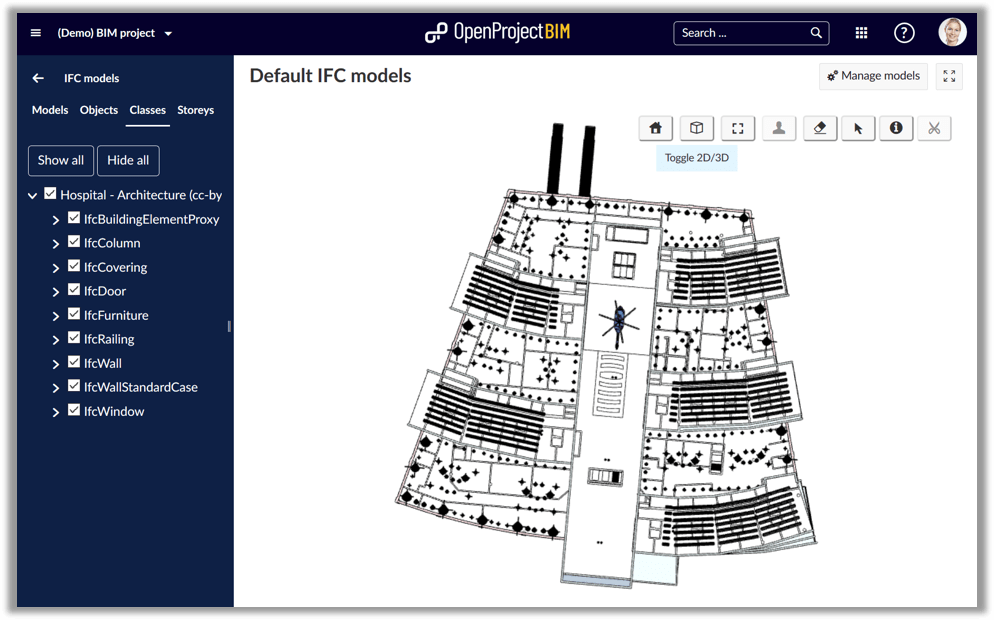Open the info tool icon
Viewport: 994px width, 620px height.
895,128
